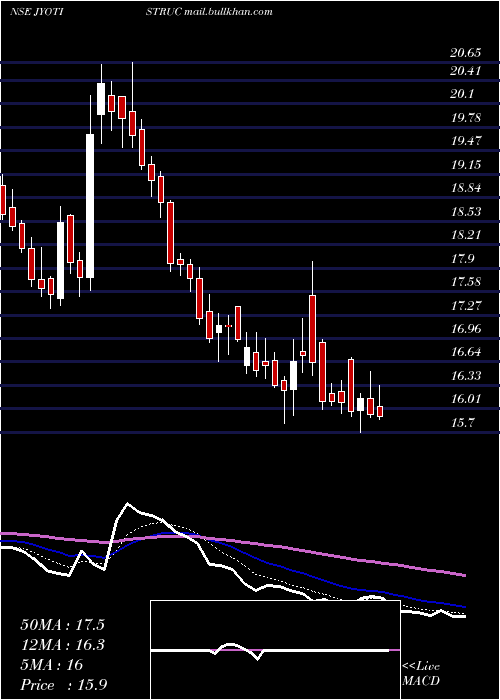Click the 20.1 price axis label

(462, 94)
